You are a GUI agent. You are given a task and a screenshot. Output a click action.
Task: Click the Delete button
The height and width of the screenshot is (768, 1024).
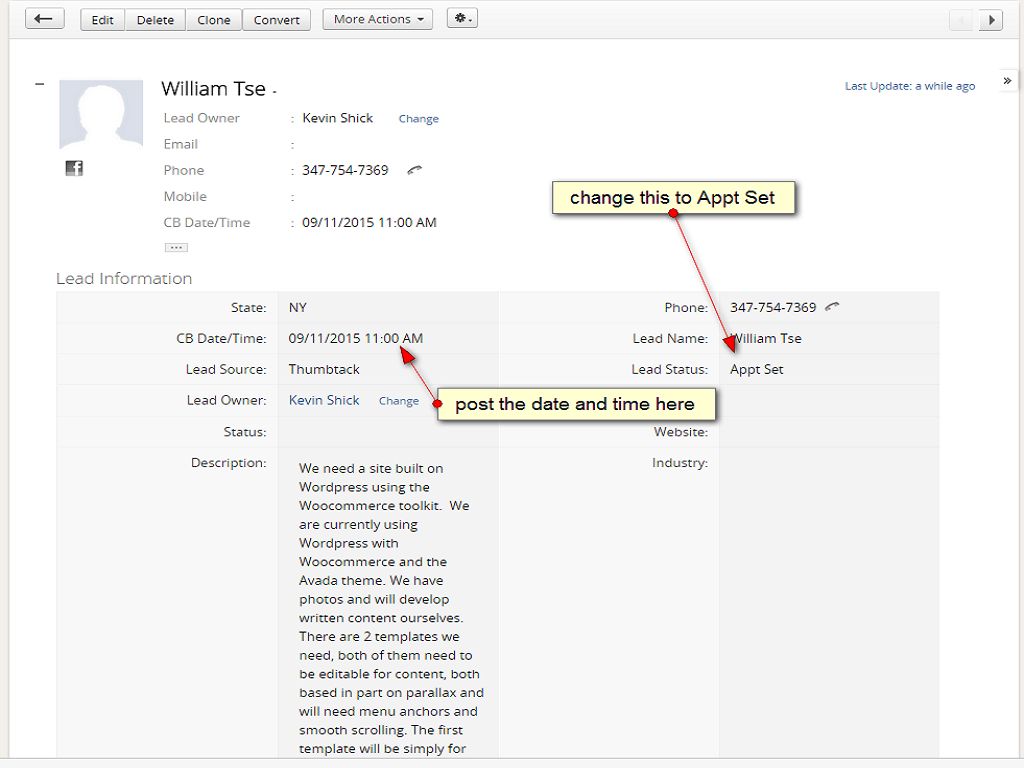click(155, 20)
